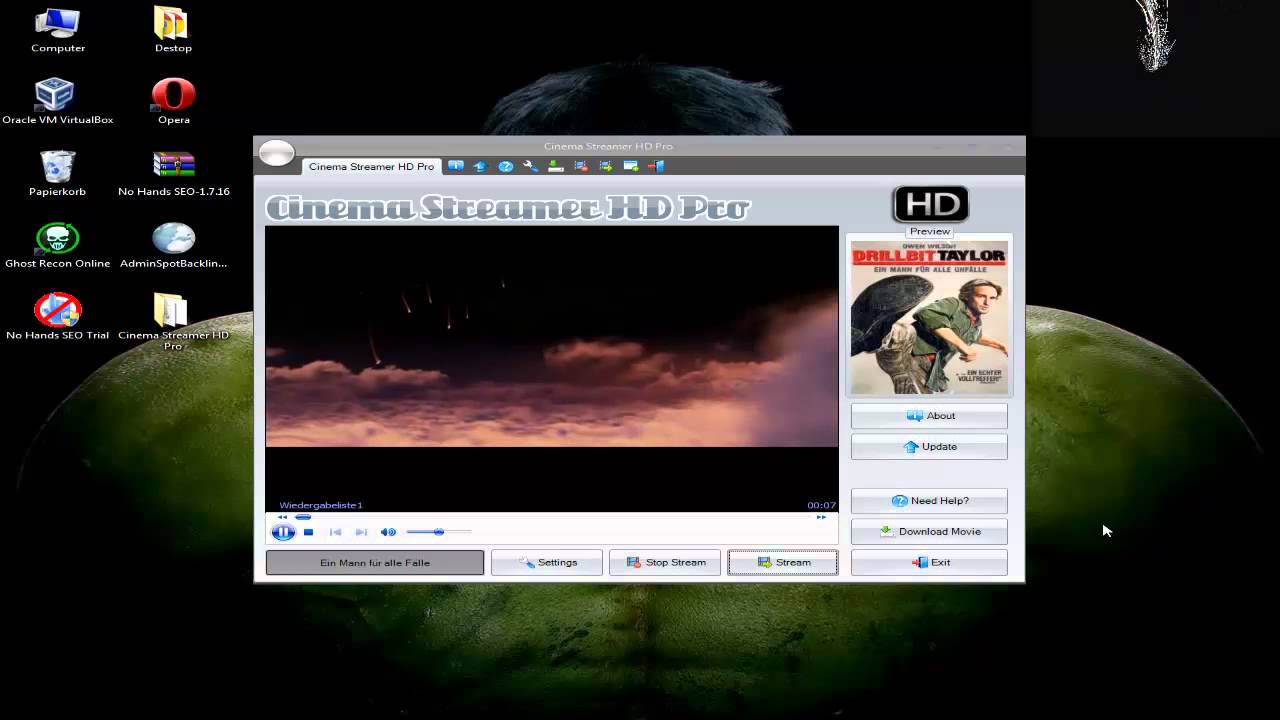Click the window-plus toolbar icon beside Exit icon
This screenshot has width=1280, height=720.
(x=631, y=166)
